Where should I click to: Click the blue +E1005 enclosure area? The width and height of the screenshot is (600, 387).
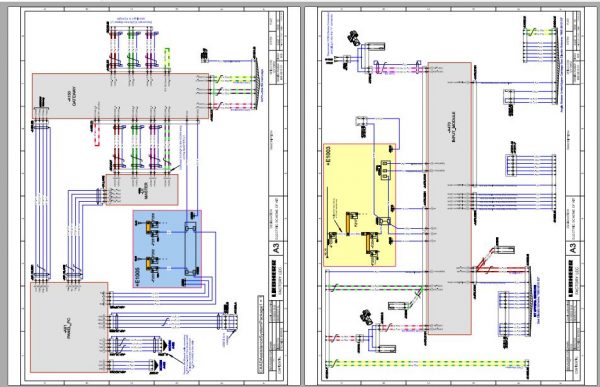(x=167, y=249)
